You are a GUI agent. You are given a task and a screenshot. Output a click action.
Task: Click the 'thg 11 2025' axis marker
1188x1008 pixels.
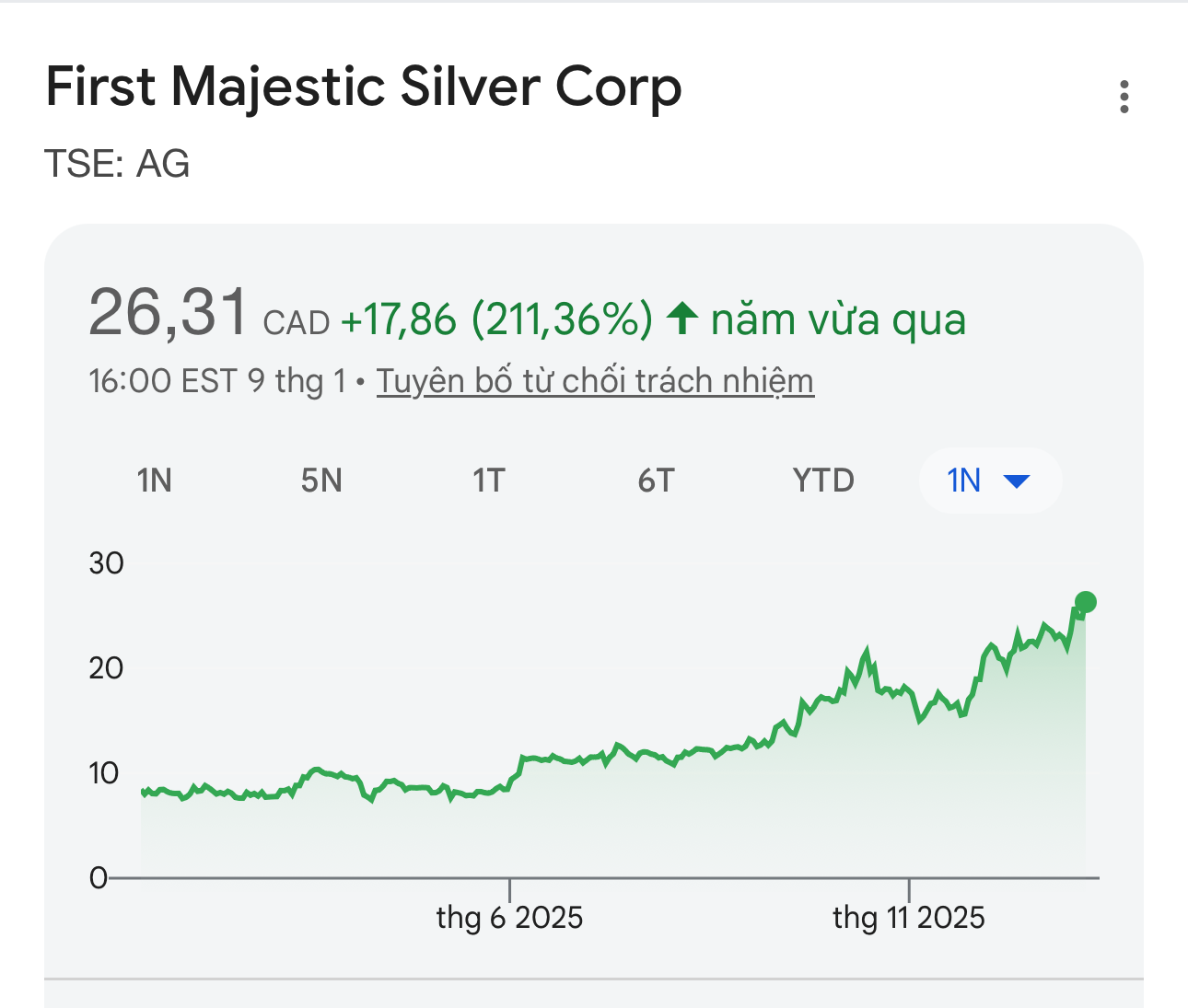click(909, 918)
